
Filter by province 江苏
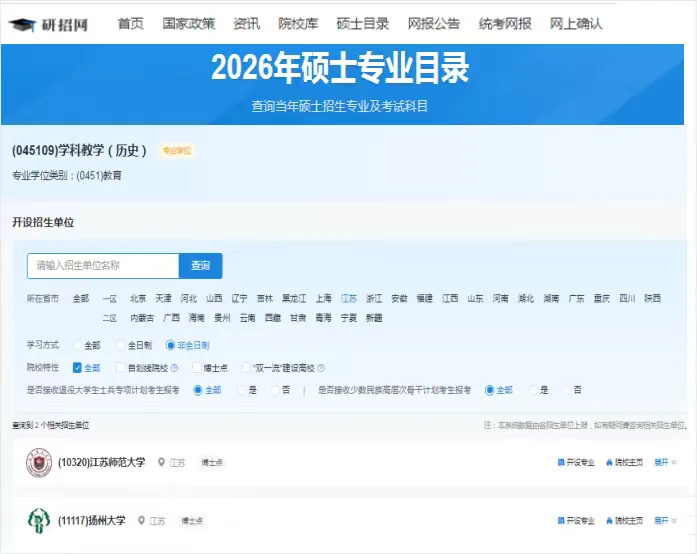349,298
